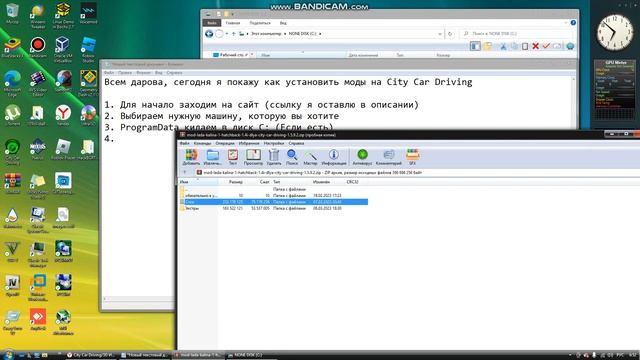The width and height of the screenshot is (640, 360).
Task: Switch to Главная tab in Explorer ribbon
Action: point(233,23)
